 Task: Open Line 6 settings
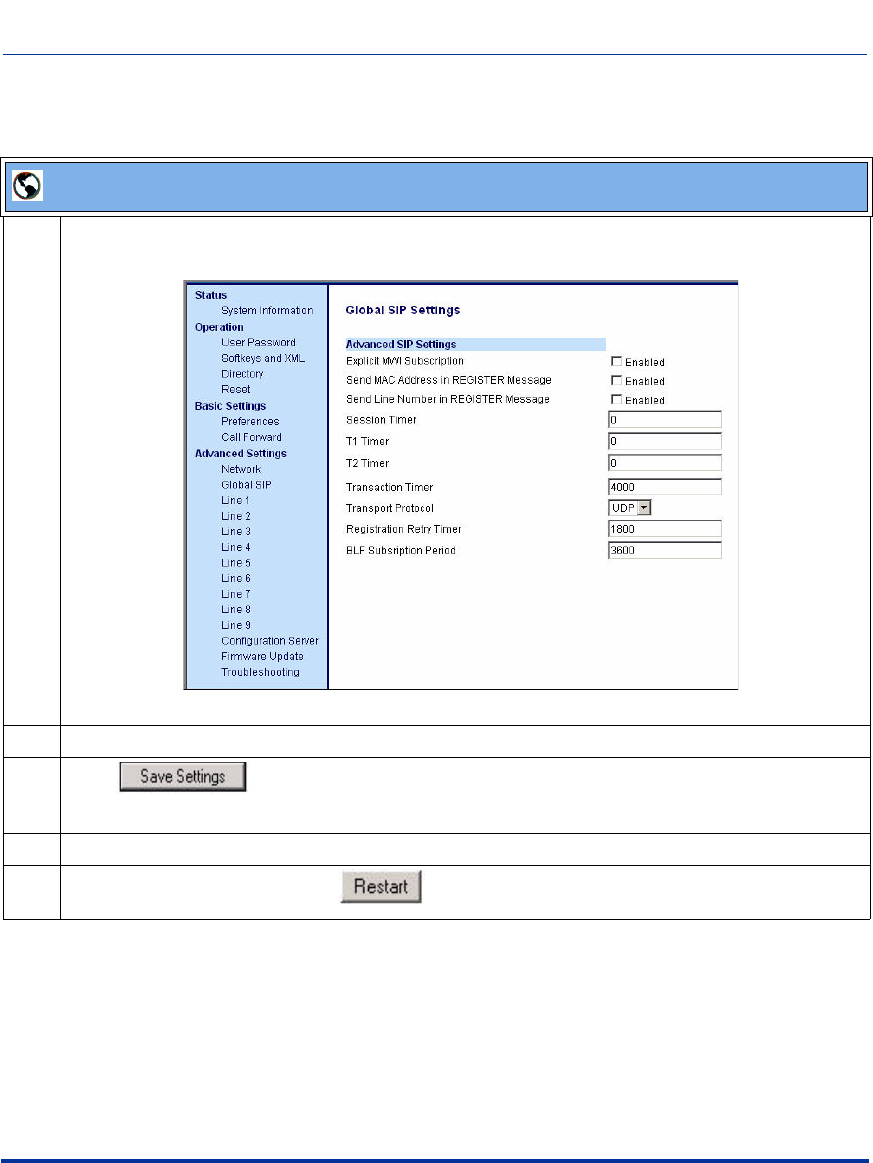tap(236, 579)
